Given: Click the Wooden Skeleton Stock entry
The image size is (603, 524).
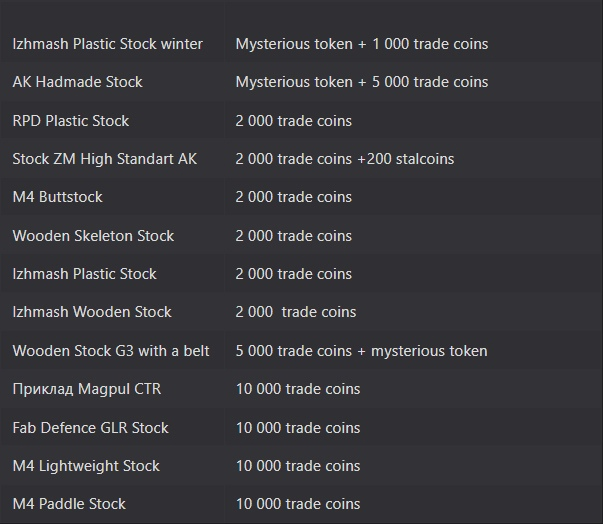Looking at the screenshot, I should [x=93, y=236].
